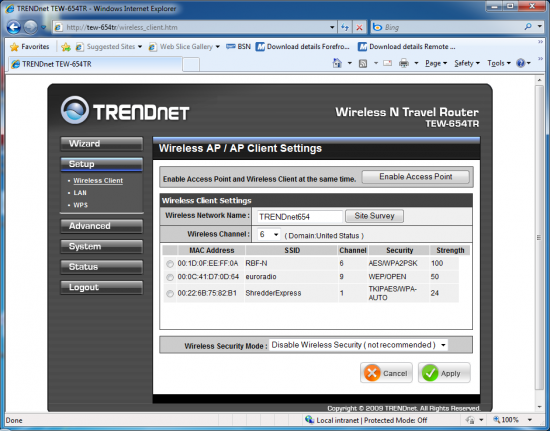Expand Web Slice Gallery dropdown

pos(217,47)
